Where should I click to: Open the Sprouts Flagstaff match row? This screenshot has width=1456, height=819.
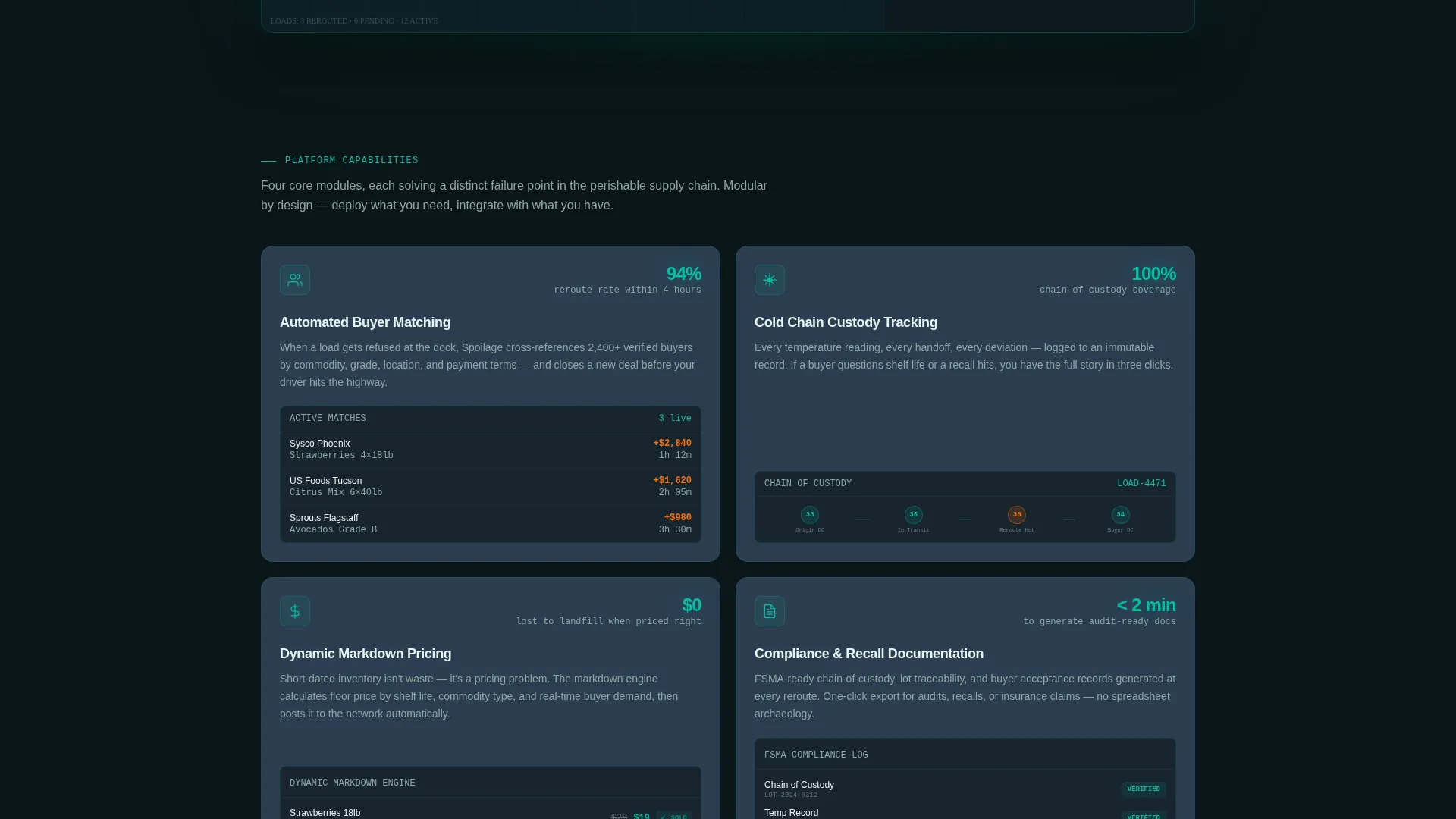click(491, 524)
